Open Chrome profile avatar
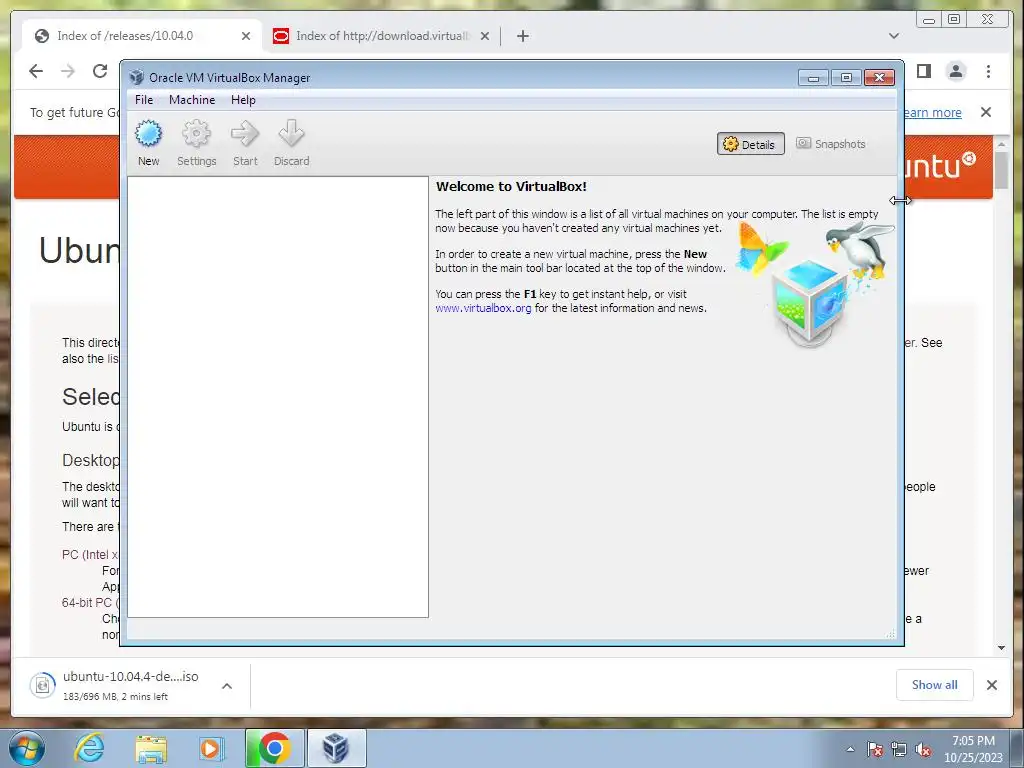1024x768 pixels. [x=956, y=71]
